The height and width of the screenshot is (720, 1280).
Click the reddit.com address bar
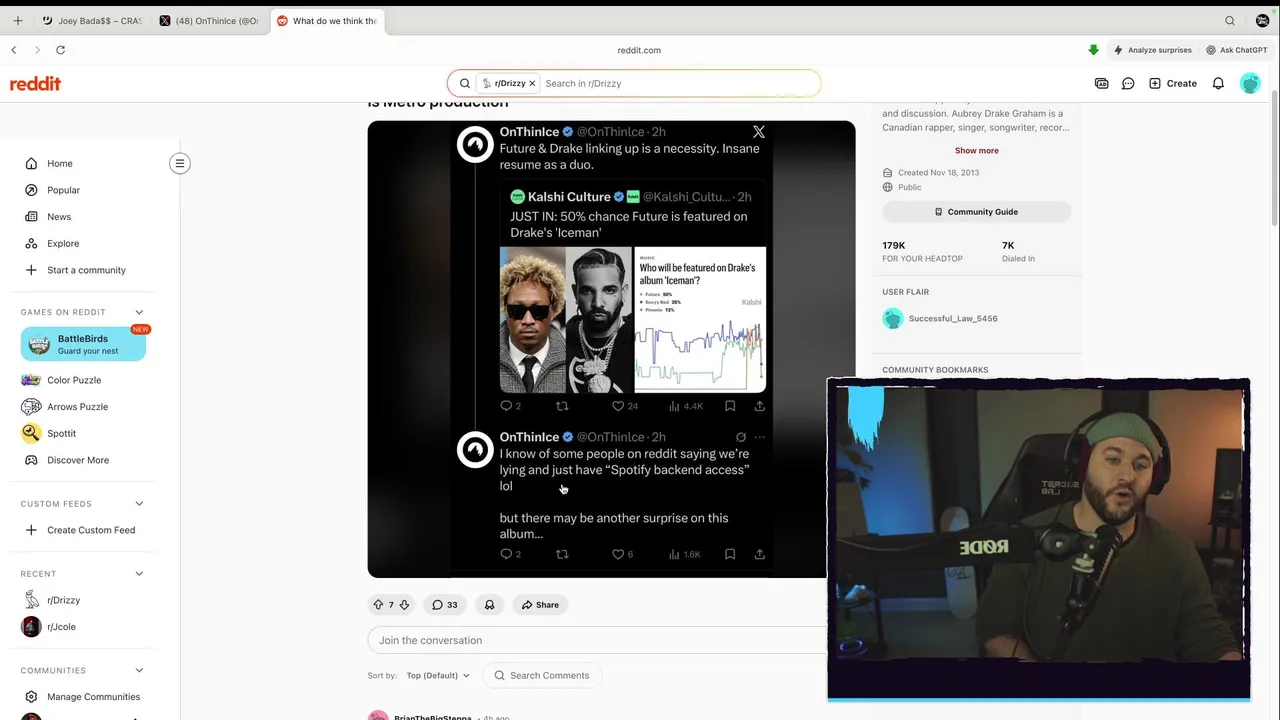pyautogui.click(x=639, y=50)
